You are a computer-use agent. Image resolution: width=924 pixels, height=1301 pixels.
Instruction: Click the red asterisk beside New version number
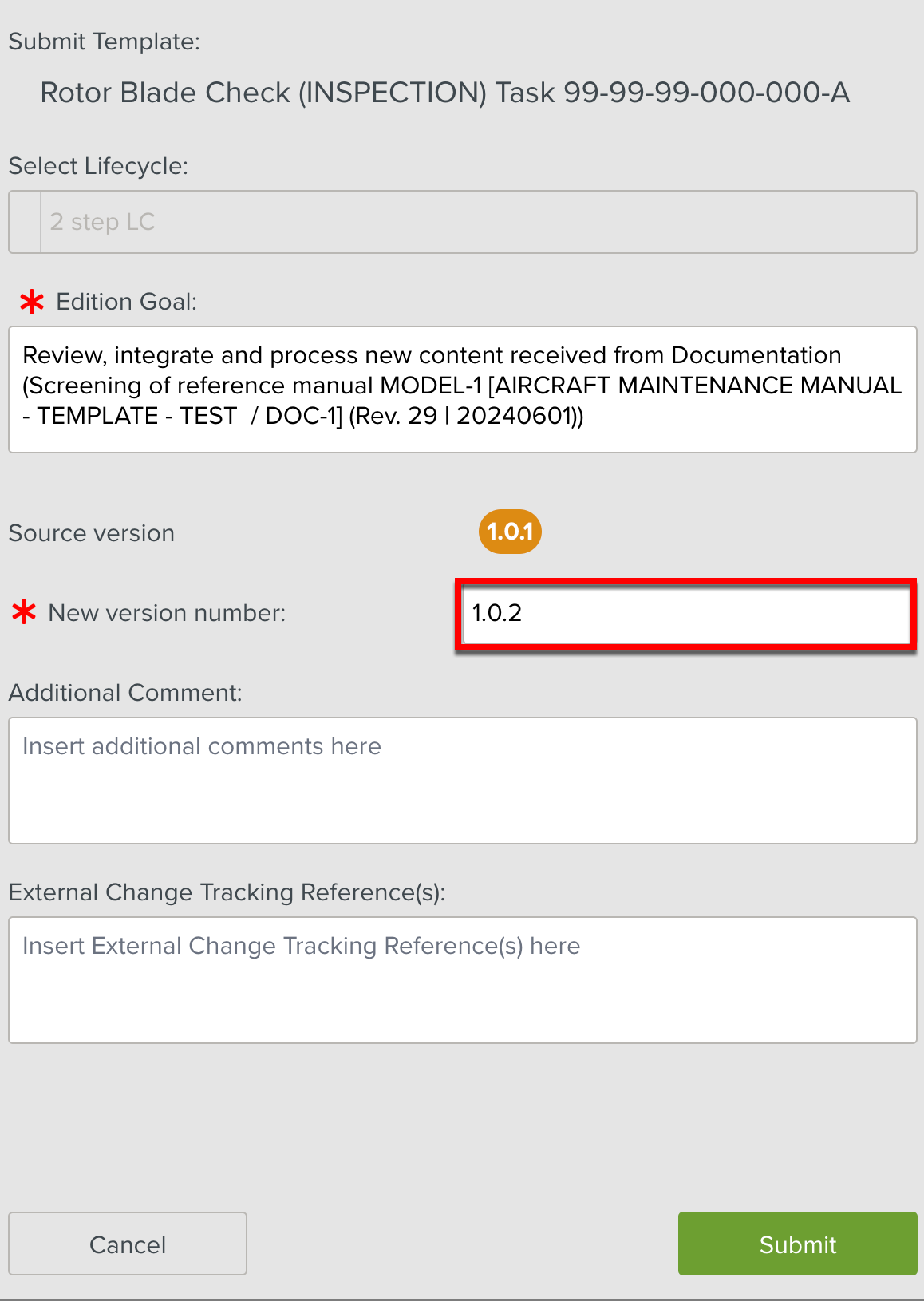(x=24, y=613)
